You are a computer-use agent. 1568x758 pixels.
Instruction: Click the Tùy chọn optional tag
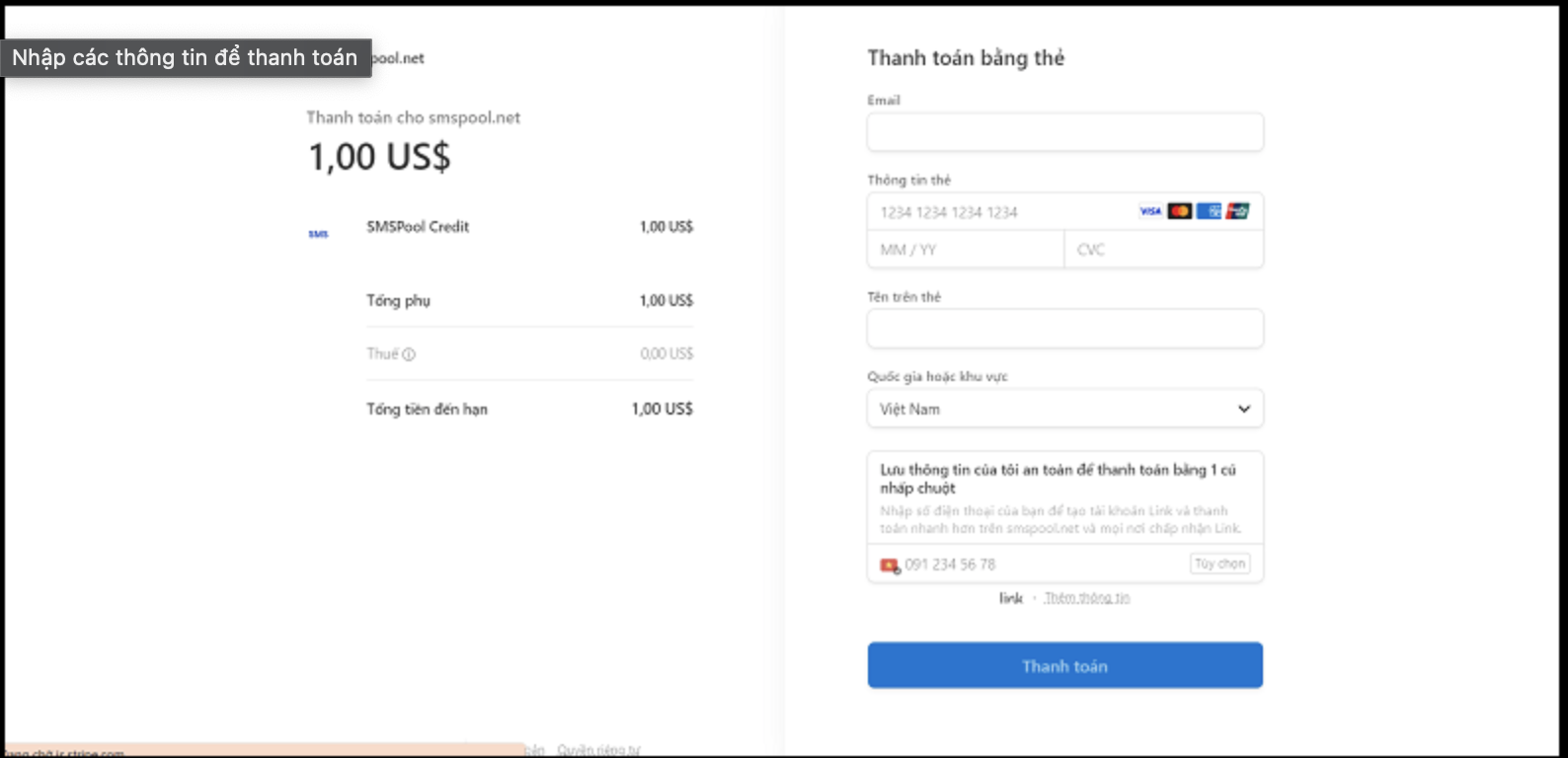click(x=1220, y=564)
